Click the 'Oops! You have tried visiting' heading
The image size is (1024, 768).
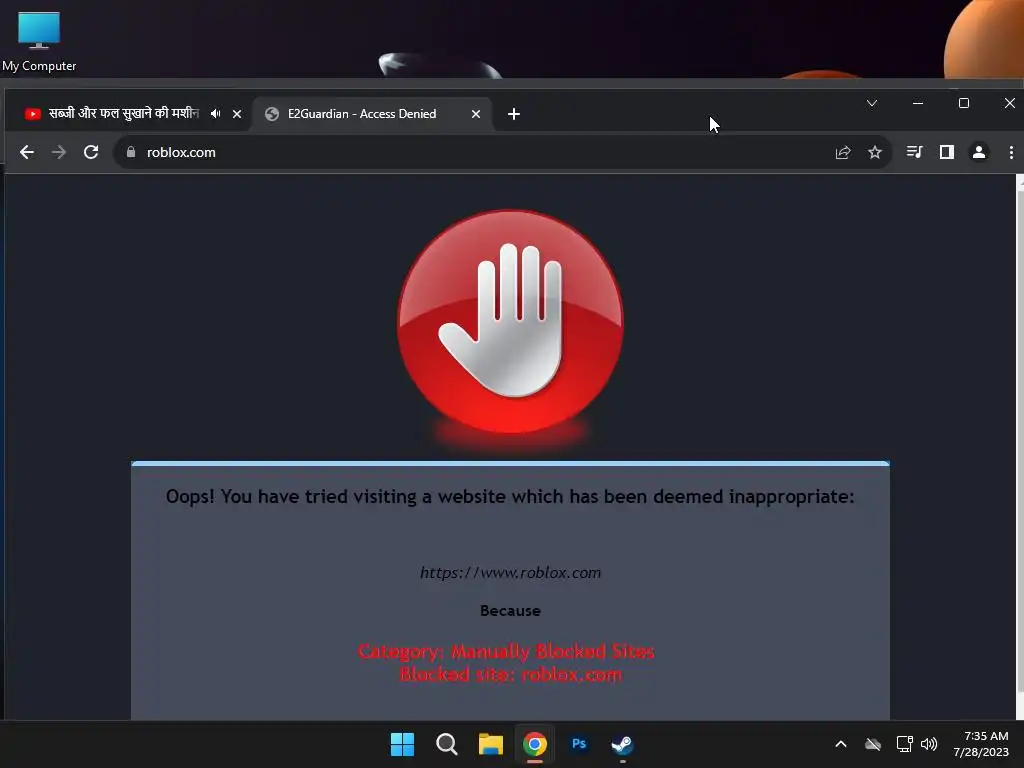coord(510,497)
